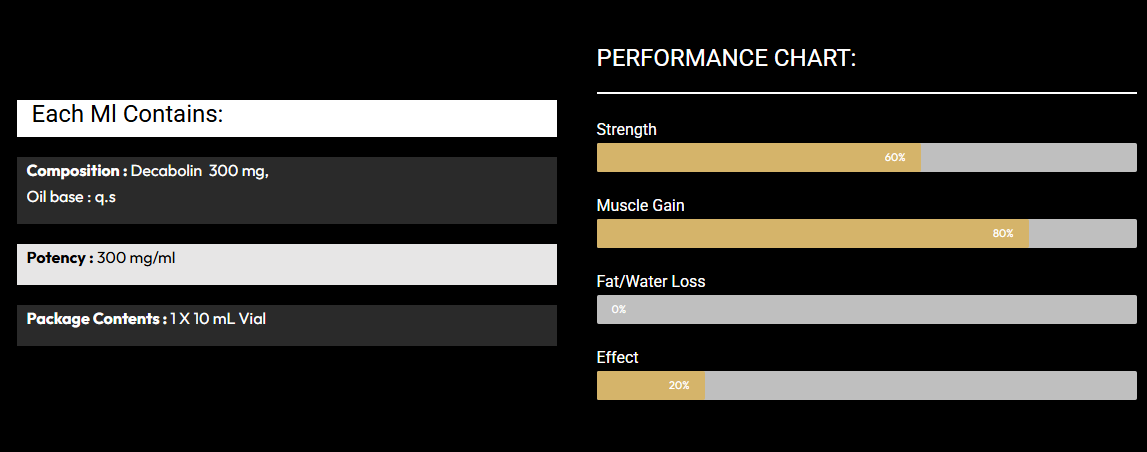Click the bold "Potency :" label
Viewport: 1147px width, 452px height.
[60, 258]
